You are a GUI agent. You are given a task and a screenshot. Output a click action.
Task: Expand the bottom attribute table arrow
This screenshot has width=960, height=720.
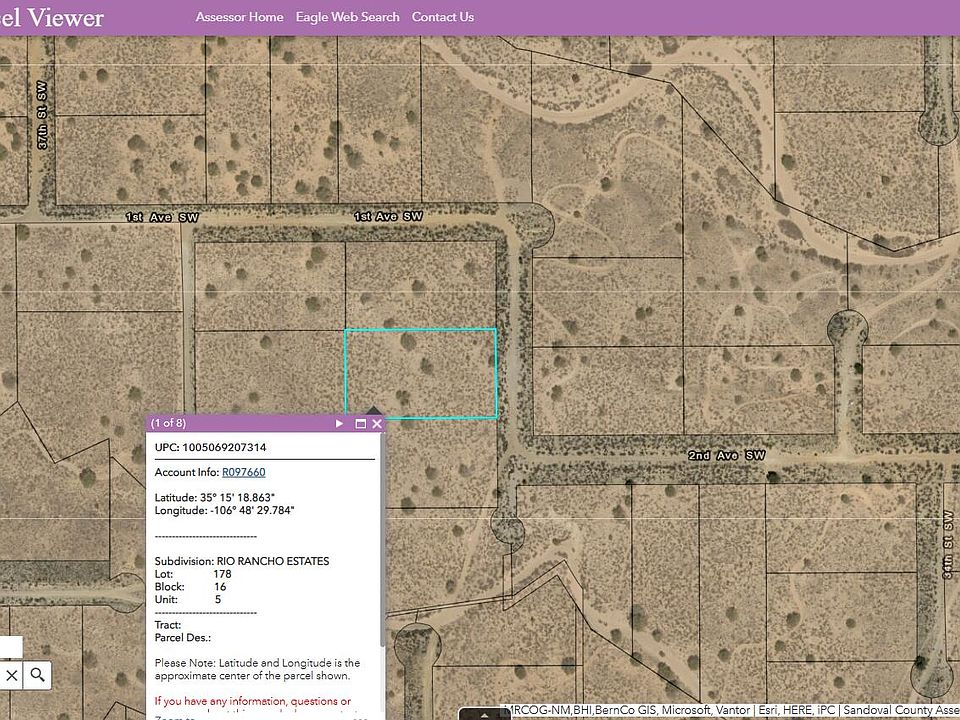pos(484,714)
